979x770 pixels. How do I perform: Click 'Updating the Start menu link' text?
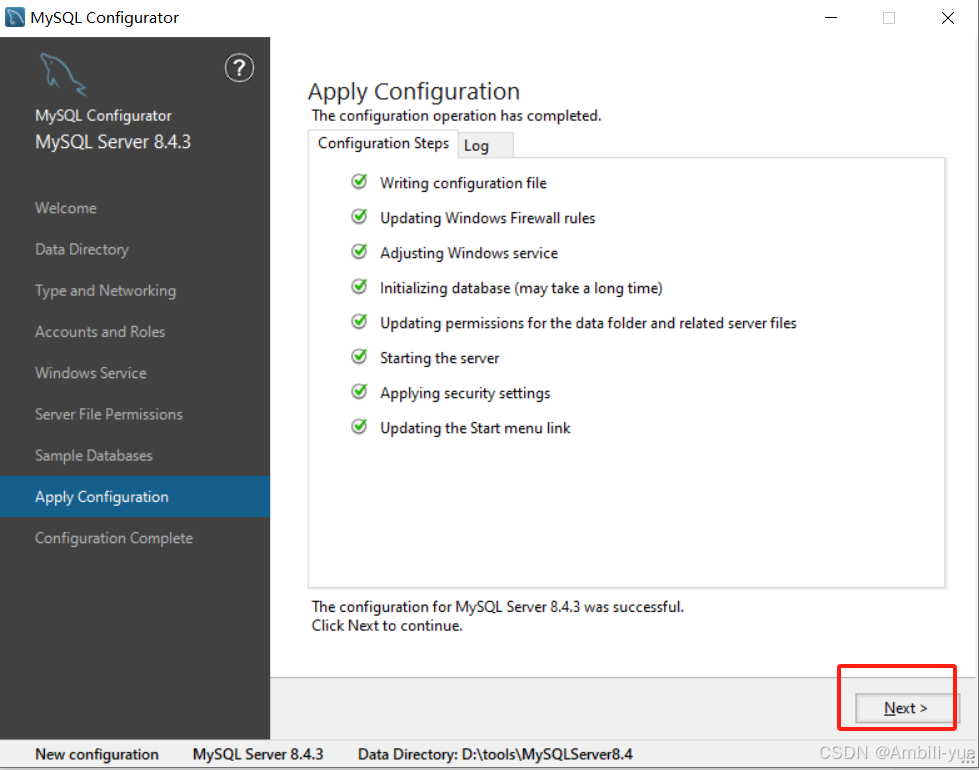pyautogui.click(x=475, y=428)
